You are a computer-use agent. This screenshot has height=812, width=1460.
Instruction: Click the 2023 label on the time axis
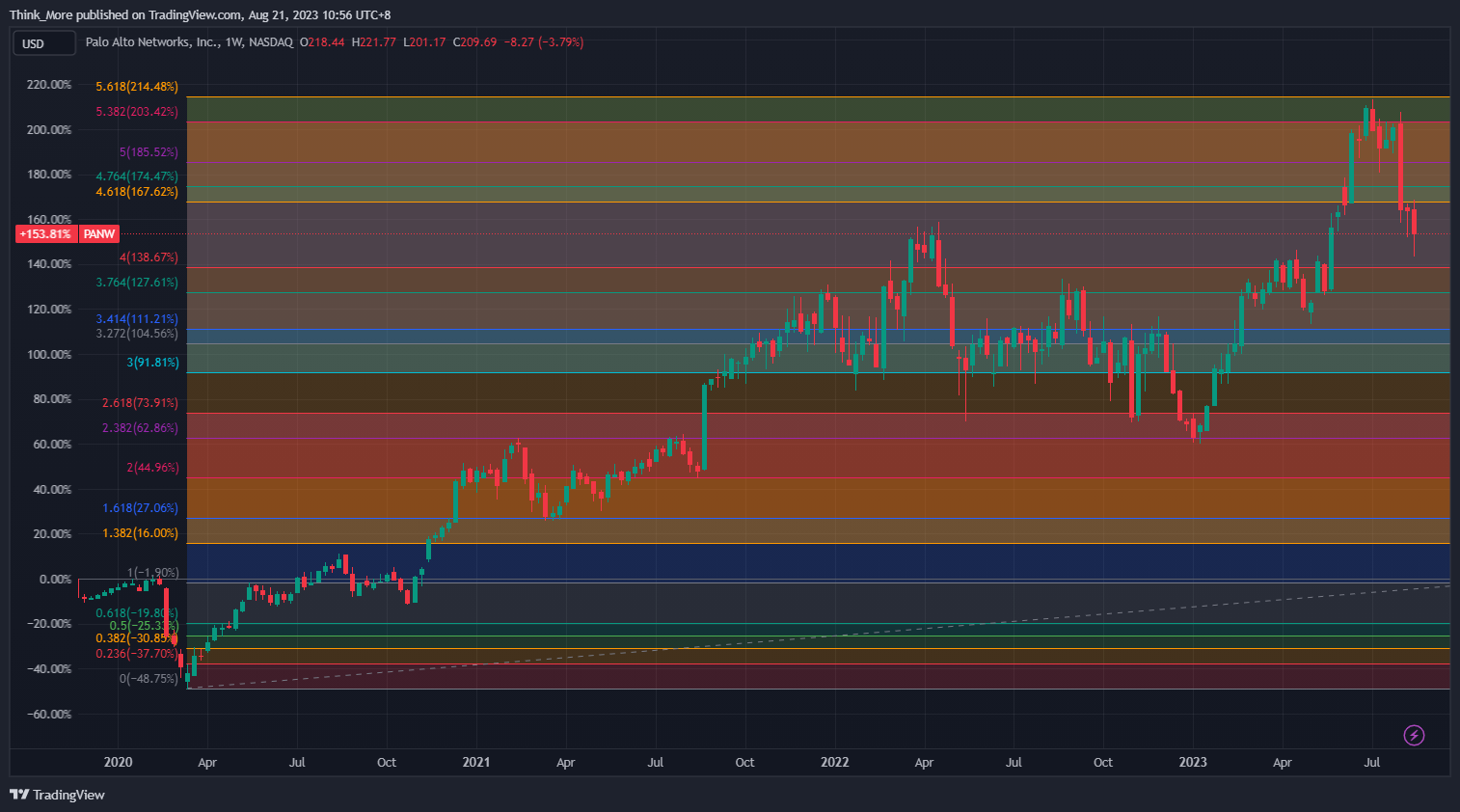point(1193,762)
